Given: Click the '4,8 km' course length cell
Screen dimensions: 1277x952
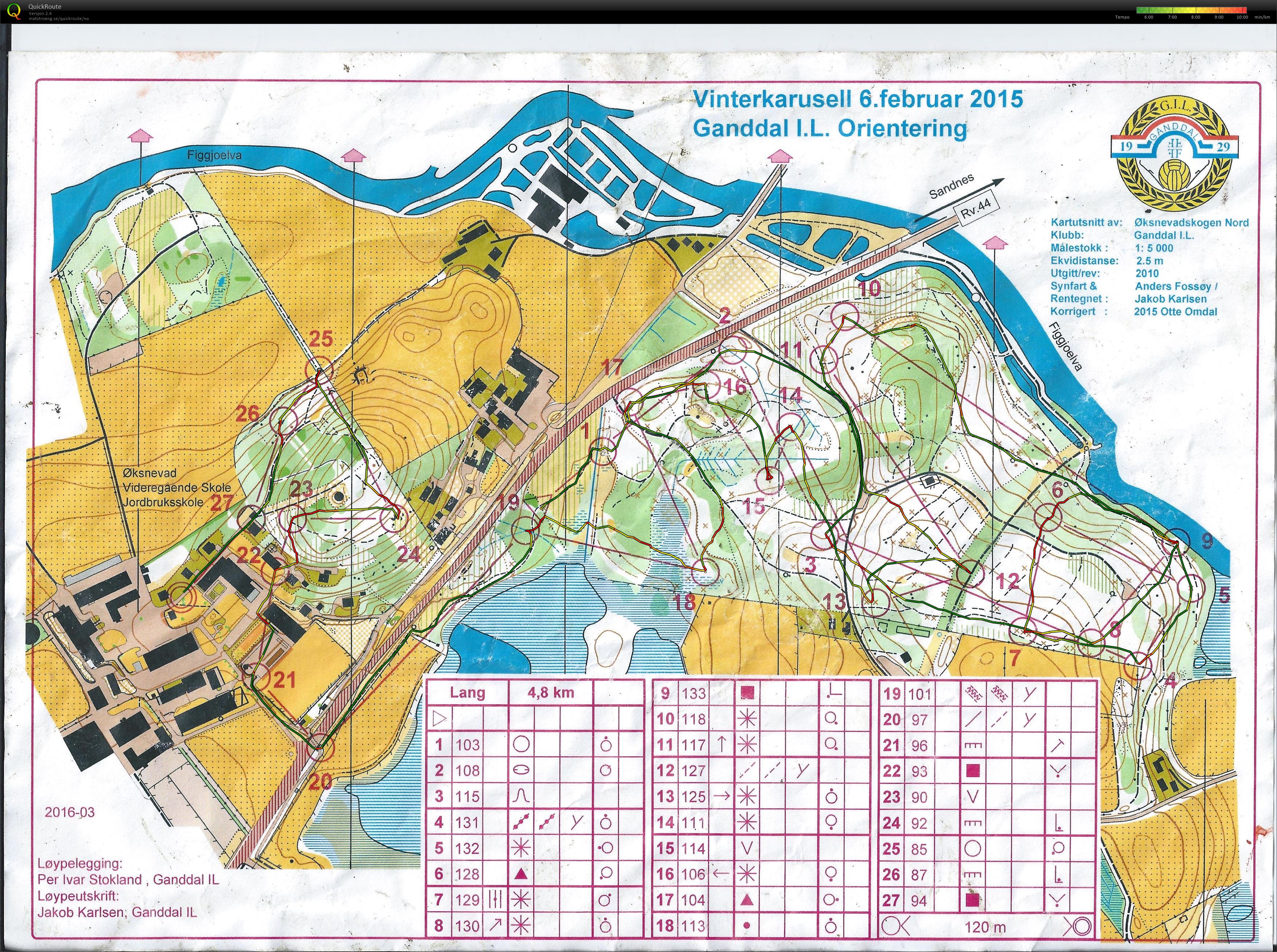Looking at the screenshot, I should click(551, 693).
